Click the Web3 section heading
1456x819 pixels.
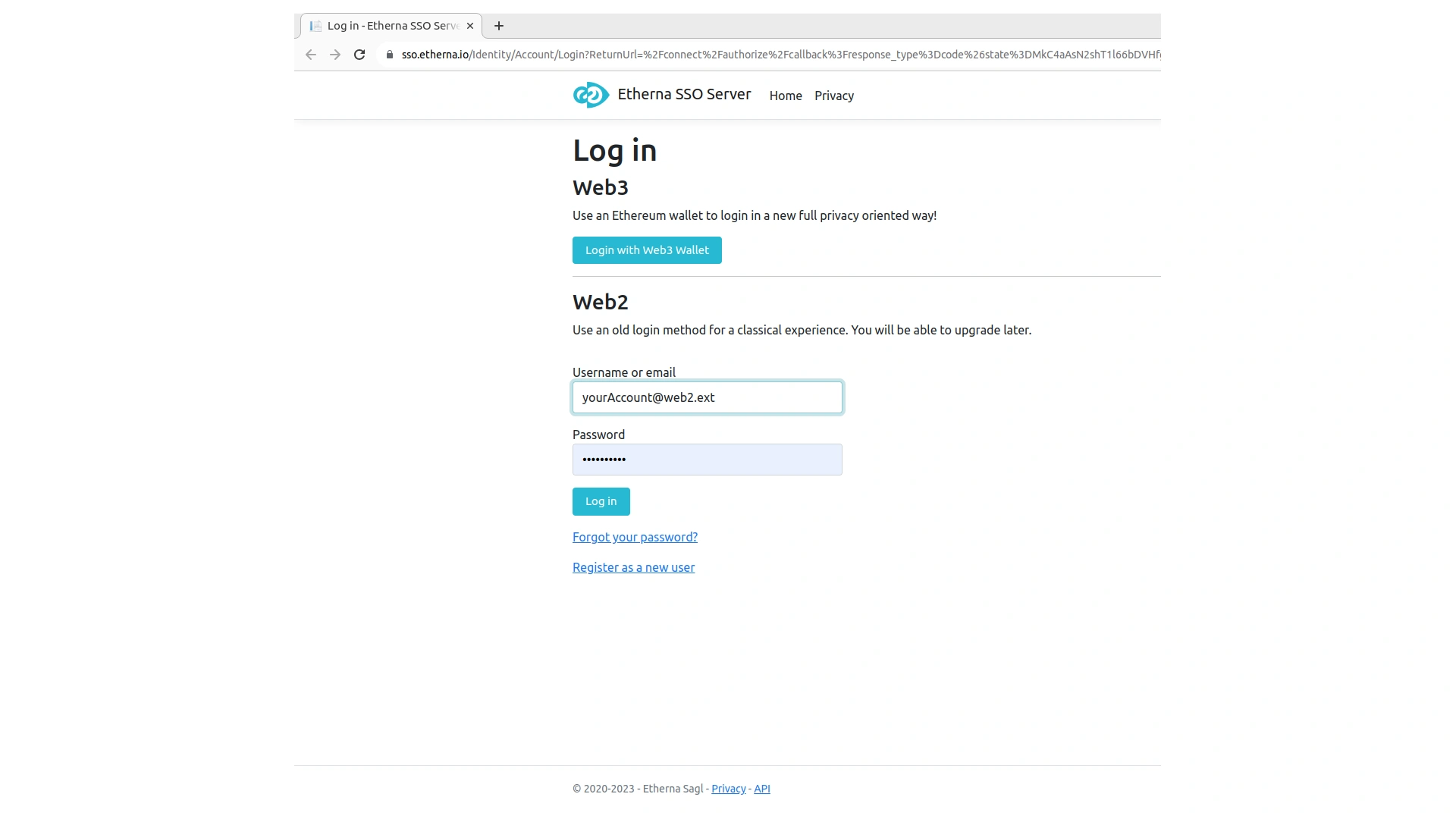601,187
